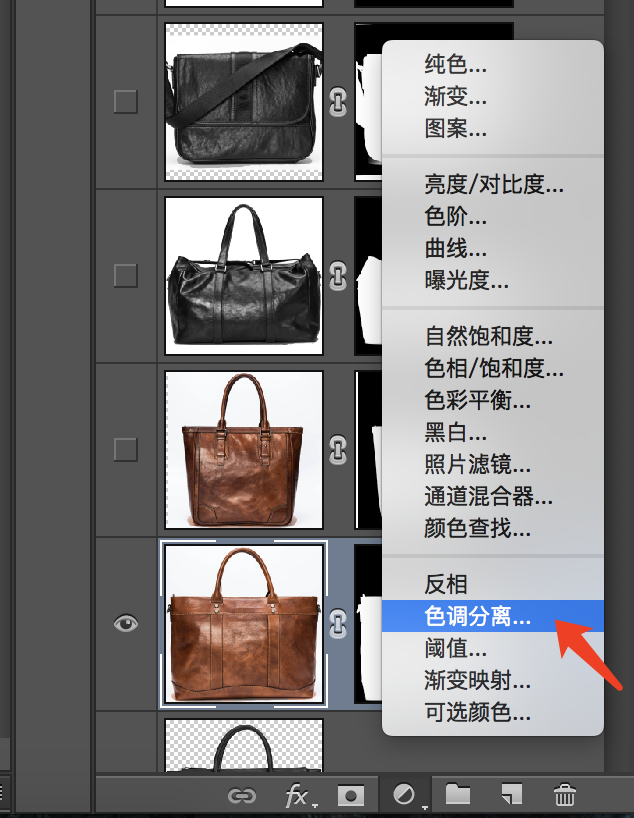Click the link layers icon in bottom bar
This screenshot has height=818, width=634.
point(241,795)
